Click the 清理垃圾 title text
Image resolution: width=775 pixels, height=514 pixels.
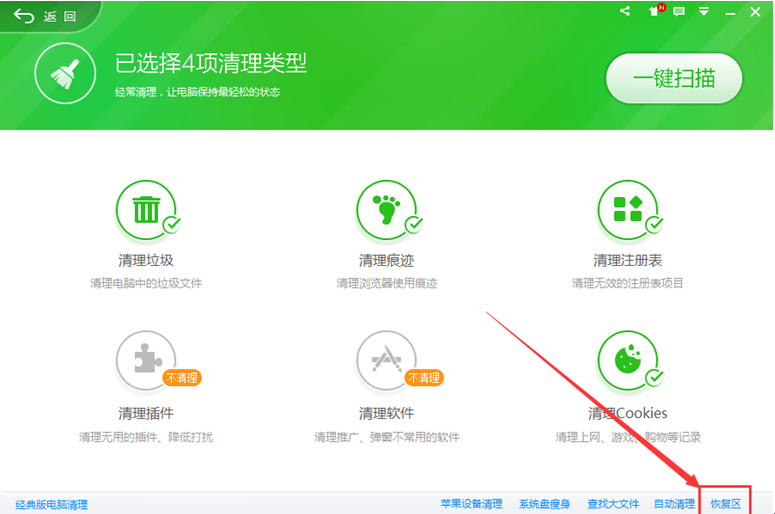pyautogui.click(x=146, y=260)
